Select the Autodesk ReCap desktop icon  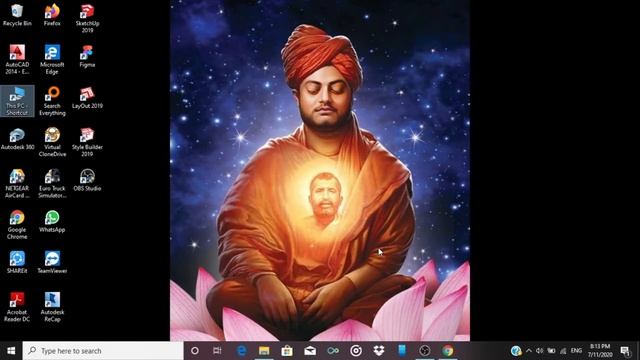pyautogui.click(x=52, y=307)
